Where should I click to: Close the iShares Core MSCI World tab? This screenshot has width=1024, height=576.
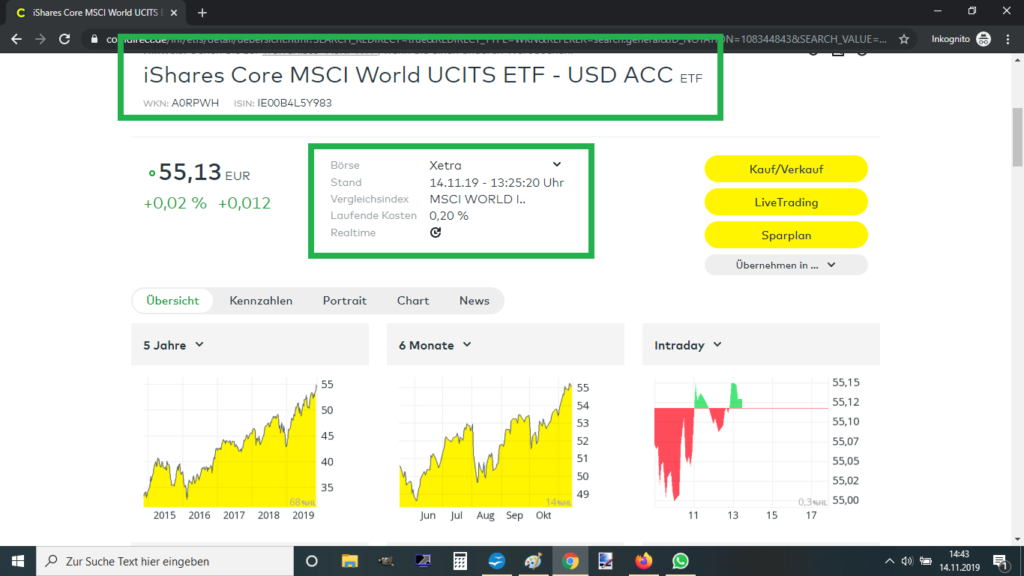tap(174, 12)
